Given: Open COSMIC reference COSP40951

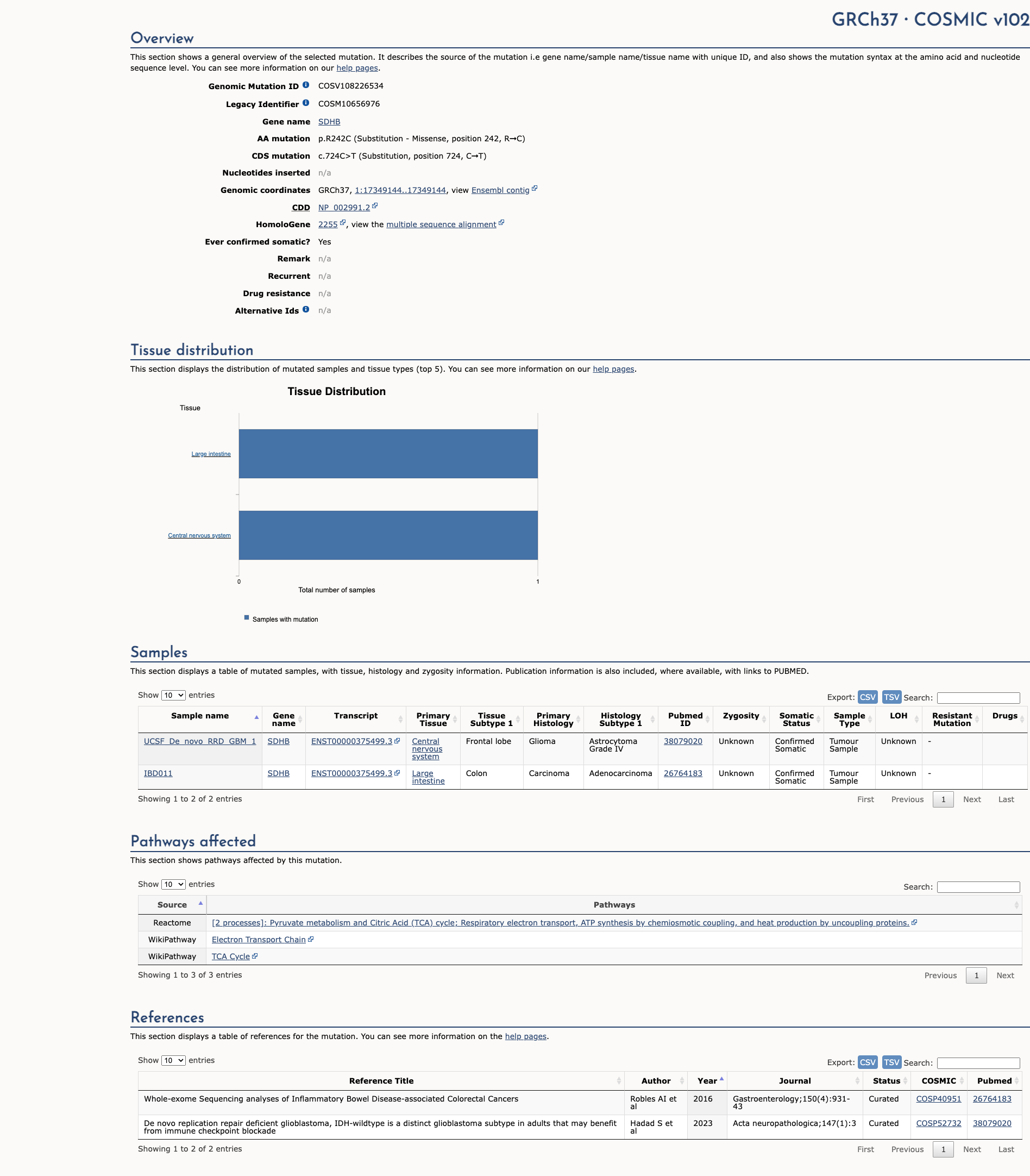Looking at the screenshot, I should click(x=938, y=1098).
